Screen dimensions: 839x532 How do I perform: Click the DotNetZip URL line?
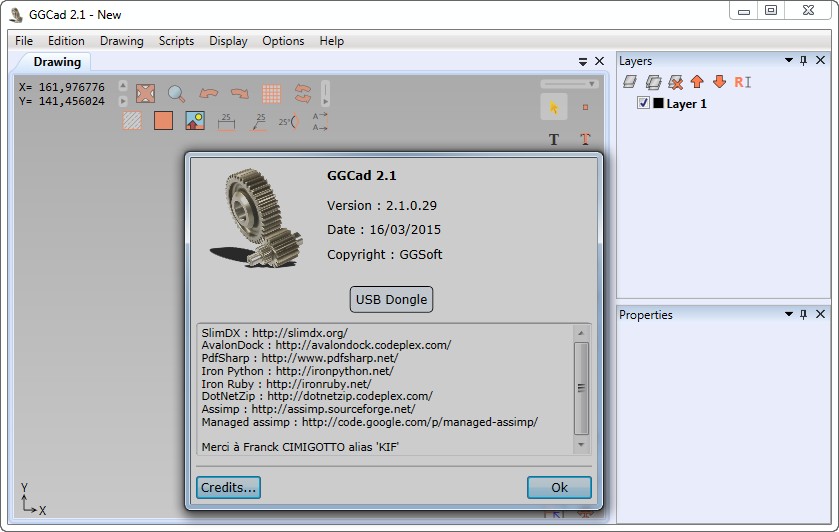pyautogui.click(x=317, y=396)
